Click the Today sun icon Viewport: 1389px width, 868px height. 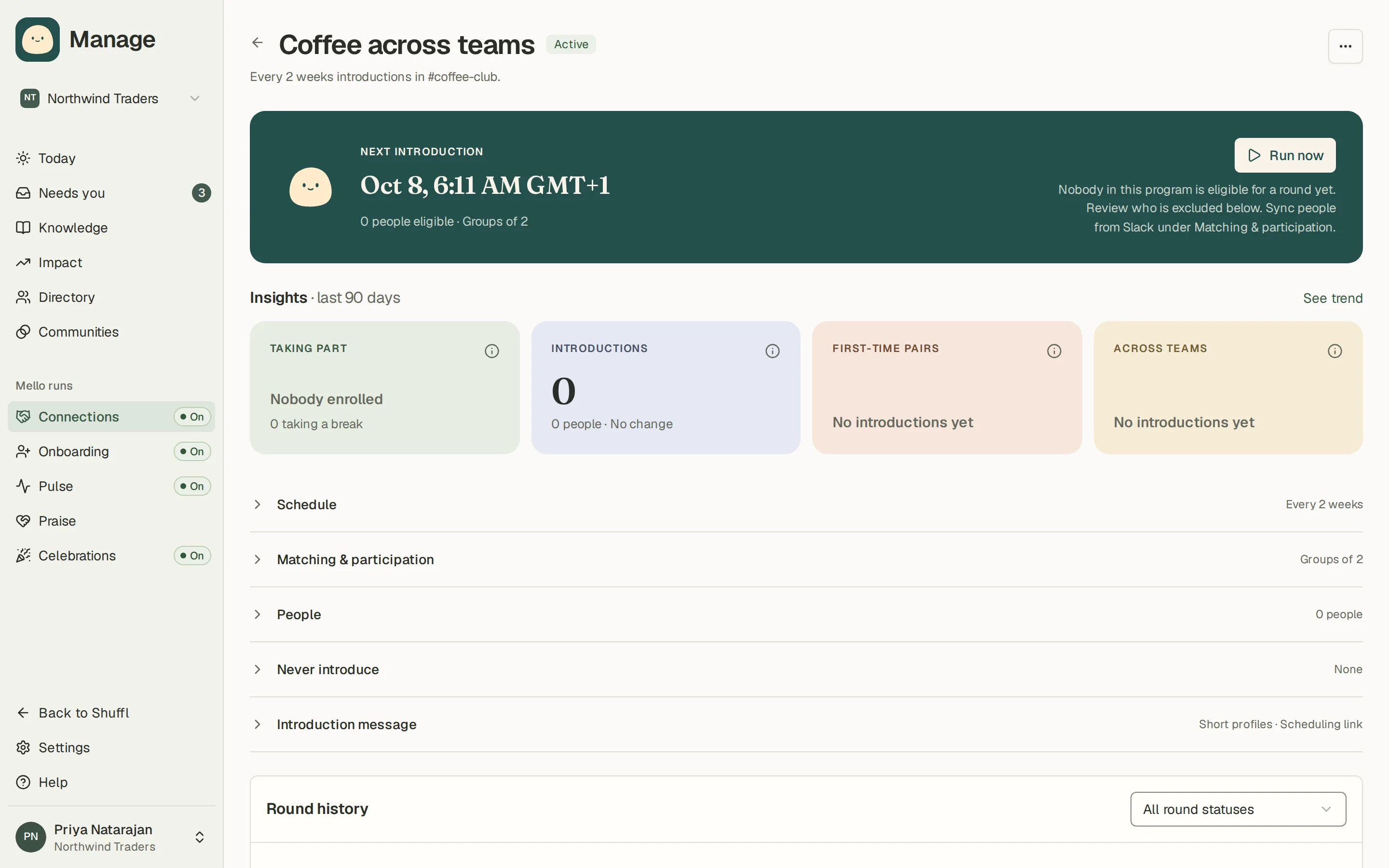[x=23, y=159]
